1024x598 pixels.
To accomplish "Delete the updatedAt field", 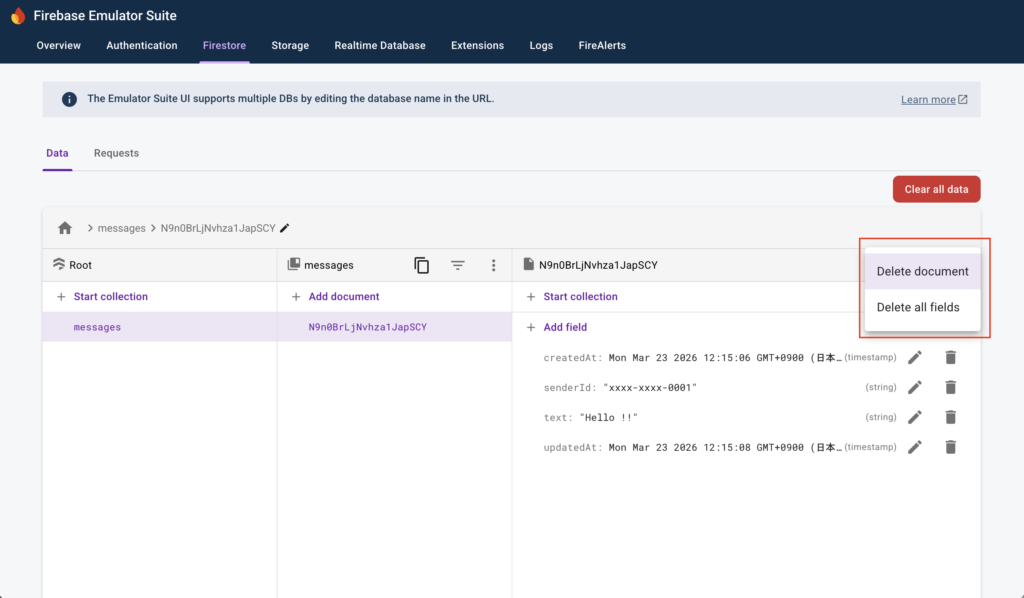I will tap(950, 447).
